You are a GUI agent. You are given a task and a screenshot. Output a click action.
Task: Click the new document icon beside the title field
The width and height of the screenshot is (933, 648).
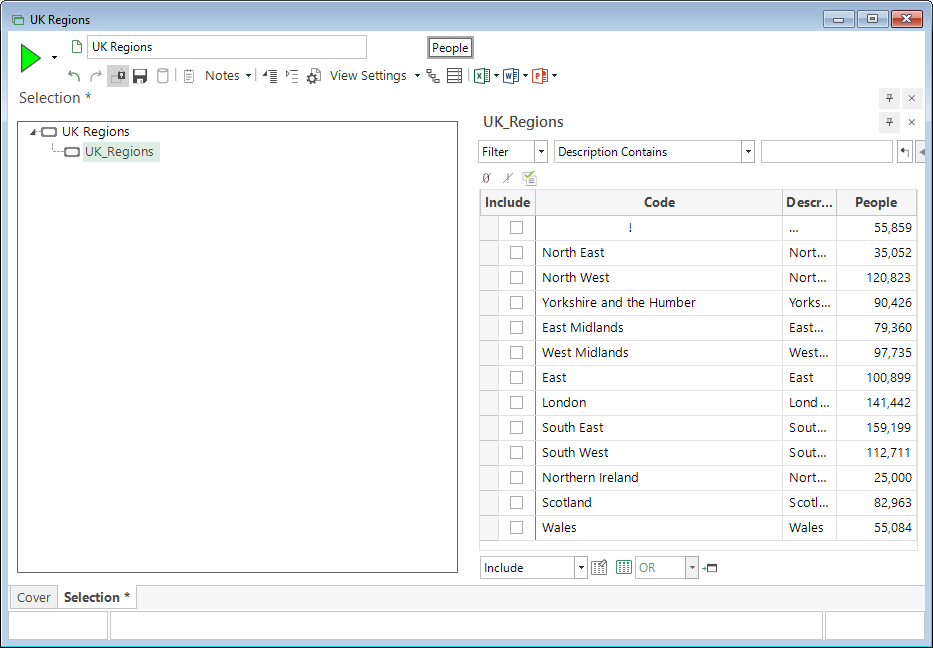coord(76,46)
